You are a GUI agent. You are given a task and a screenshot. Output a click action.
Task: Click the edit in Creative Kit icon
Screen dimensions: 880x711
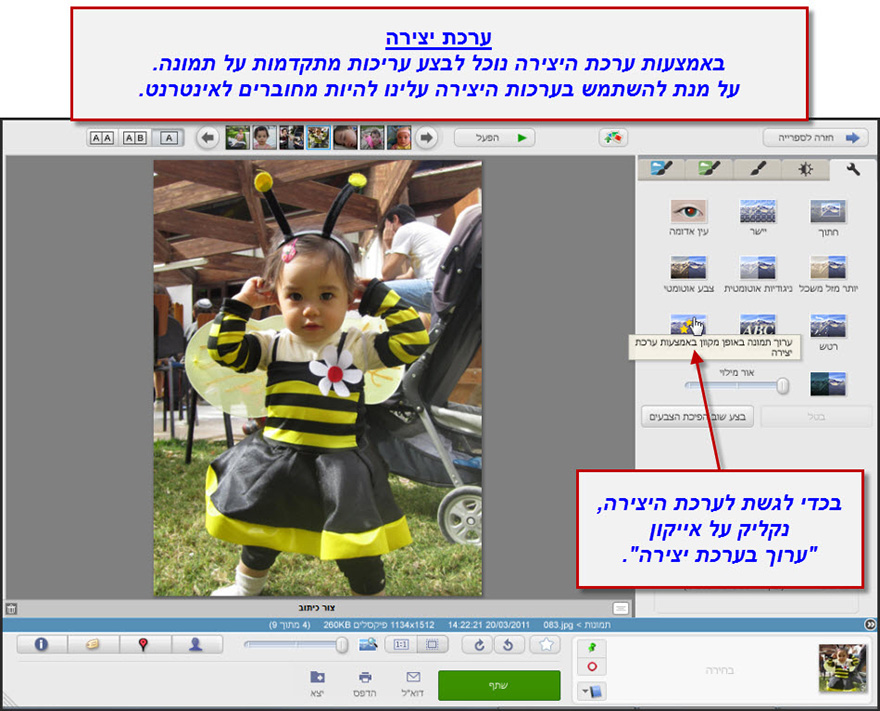[688, 322]
